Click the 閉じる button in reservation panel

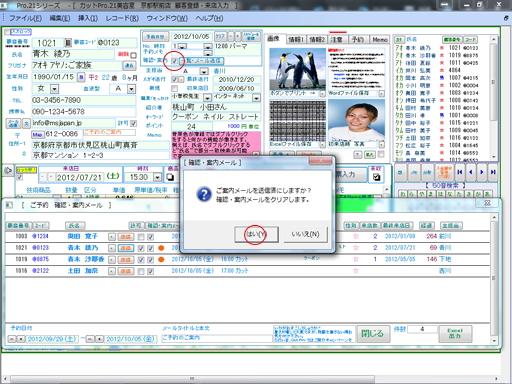pyautogui.click(x=373, y=334)
